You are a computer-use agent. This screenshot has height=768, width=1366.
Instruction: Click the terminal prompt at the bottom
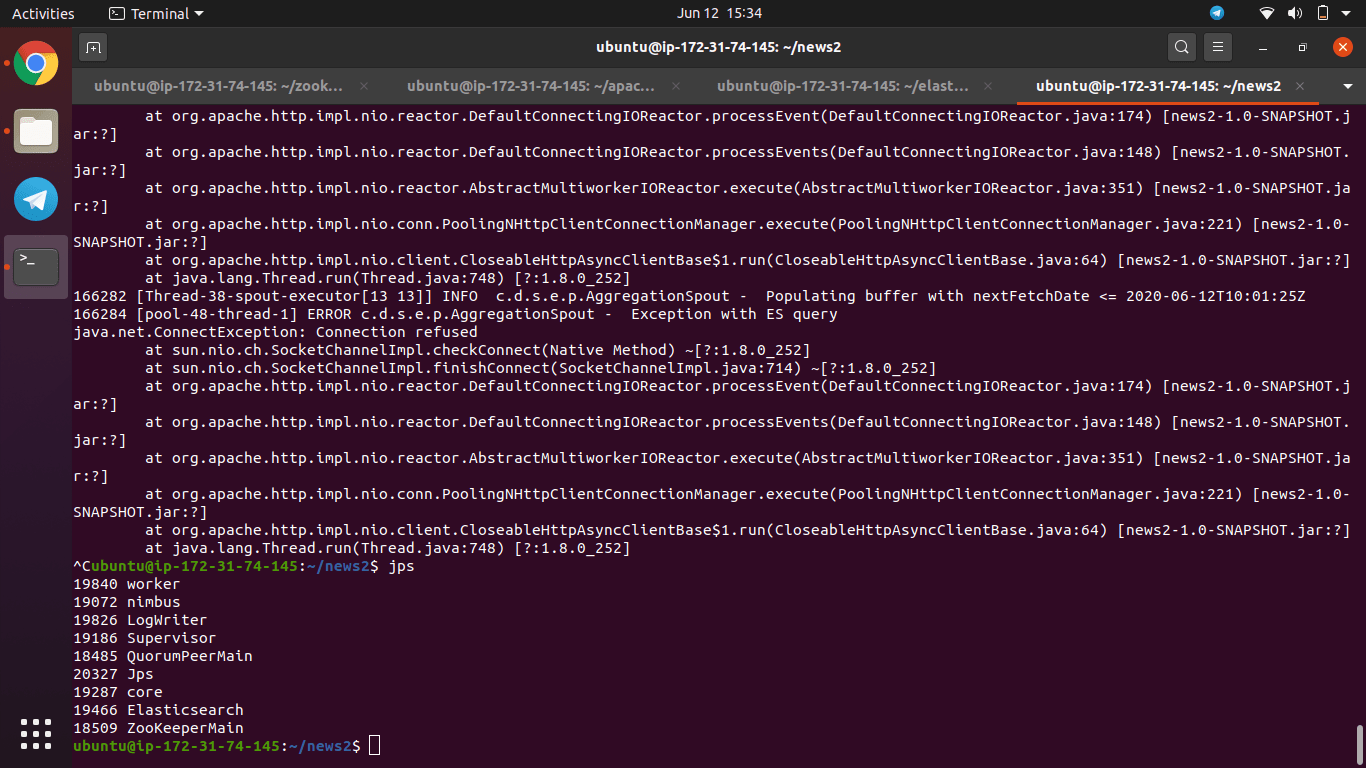click(374, 745)
